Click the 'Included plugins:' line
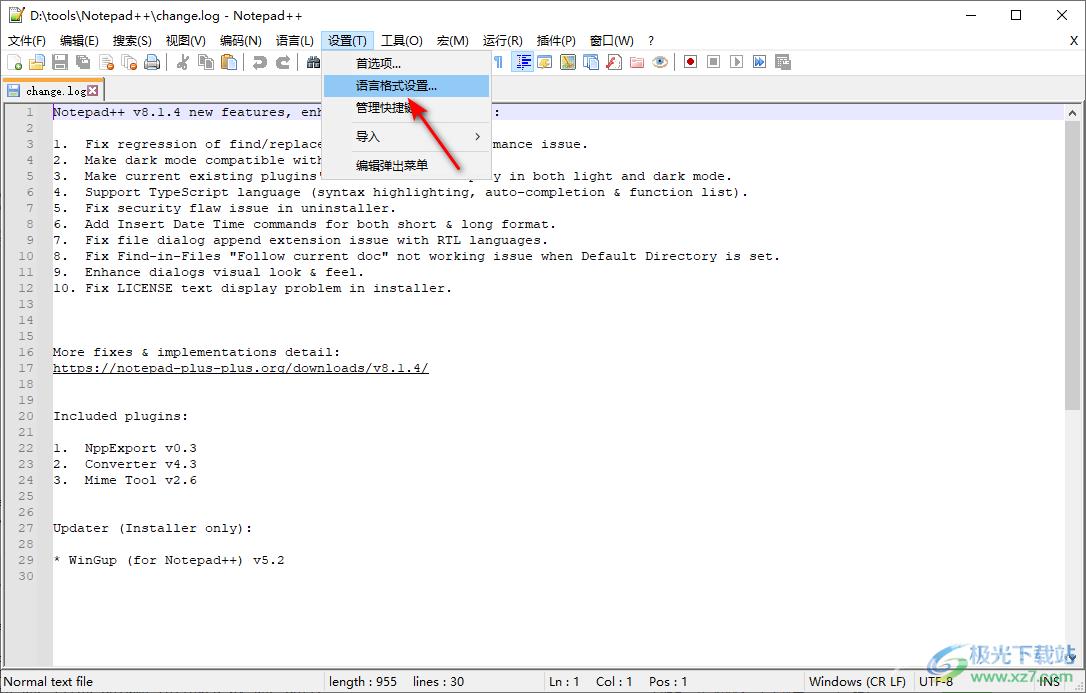This screenshot has width=1086, height=693. [121, 416]
